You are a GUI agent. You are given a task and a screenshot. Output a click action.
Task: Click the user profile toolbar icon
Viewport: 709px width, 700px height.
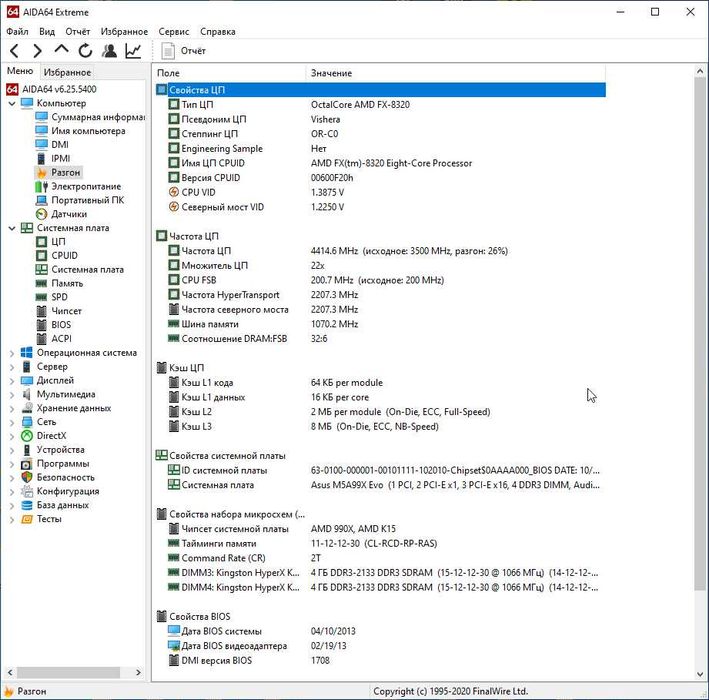109,51
